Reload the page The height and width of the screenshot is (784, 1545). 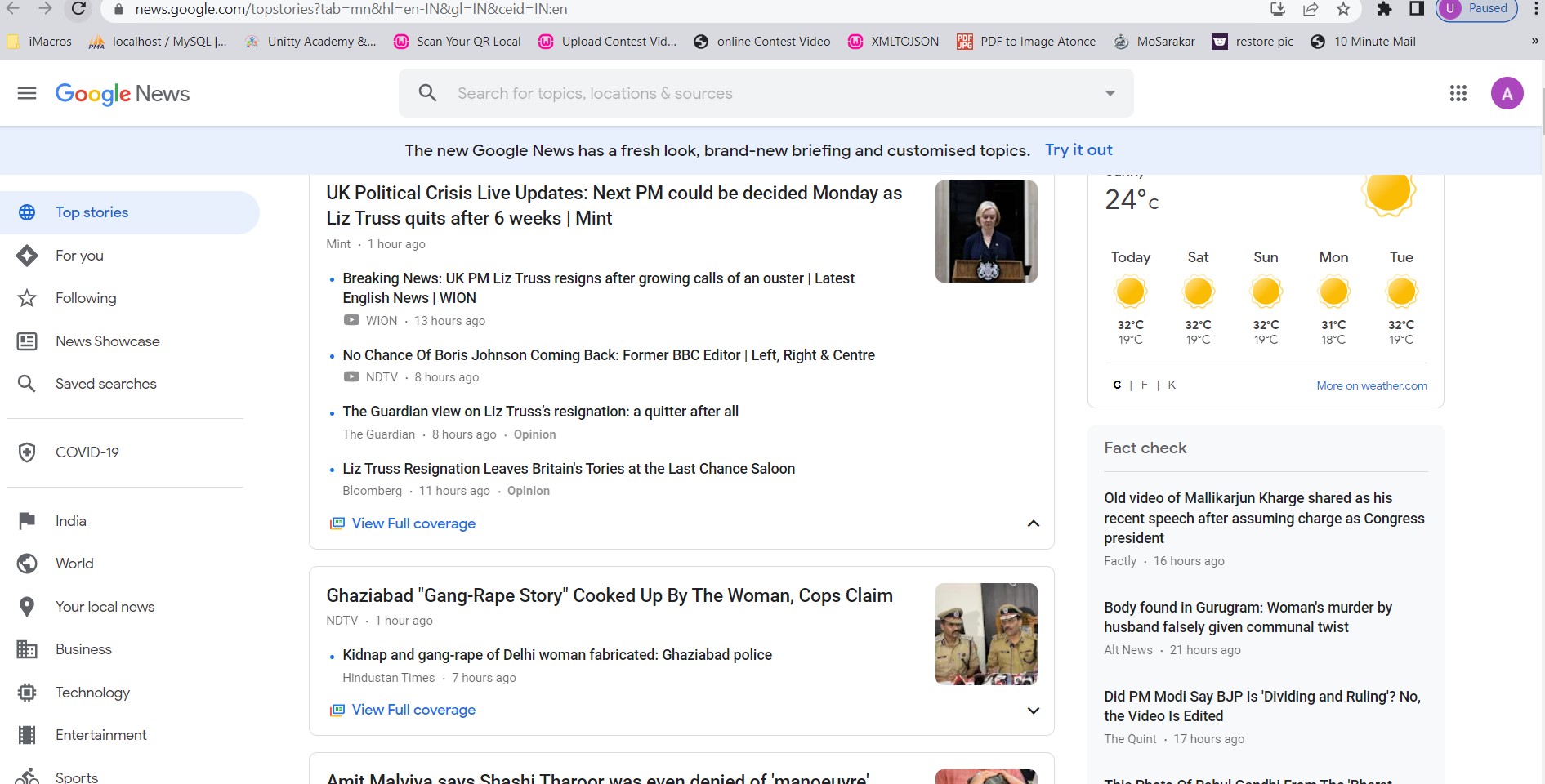78,9
